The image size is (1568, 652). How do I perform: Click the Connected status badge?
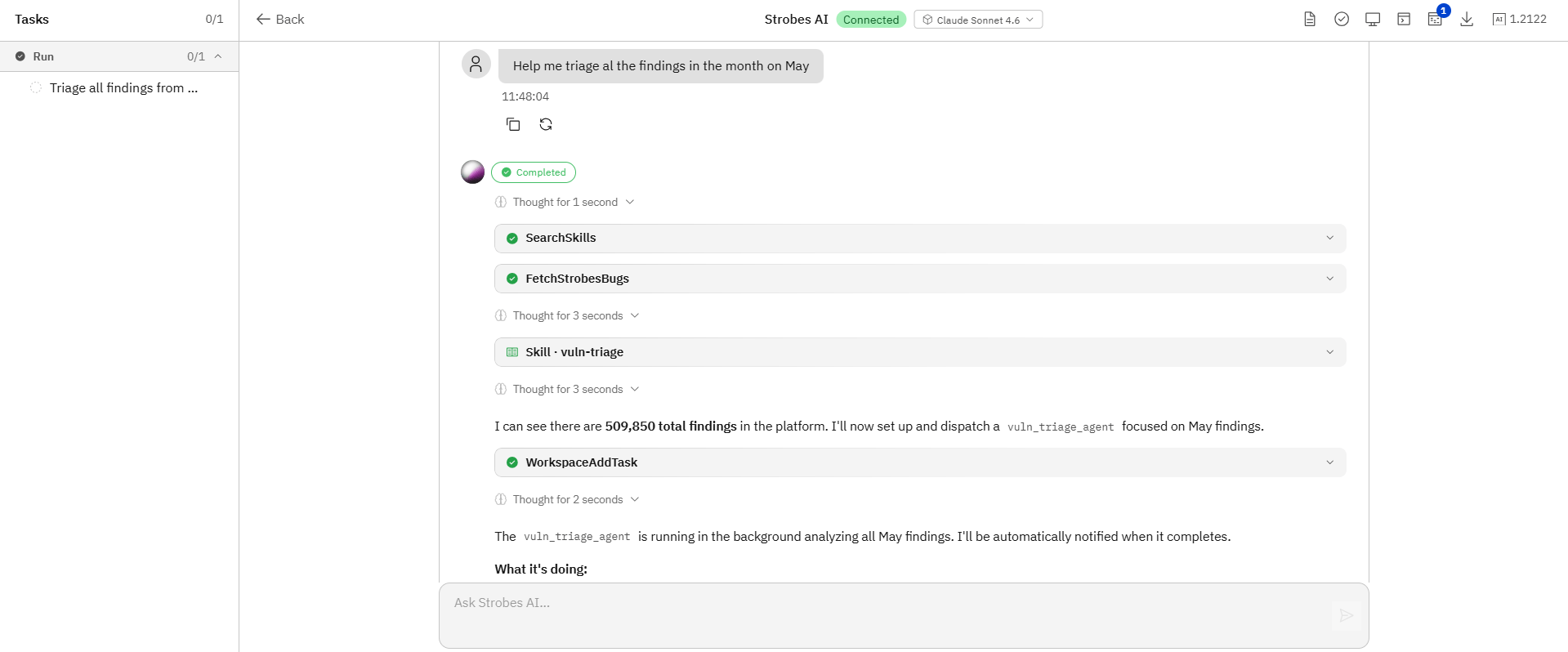[x=871, y=20]
